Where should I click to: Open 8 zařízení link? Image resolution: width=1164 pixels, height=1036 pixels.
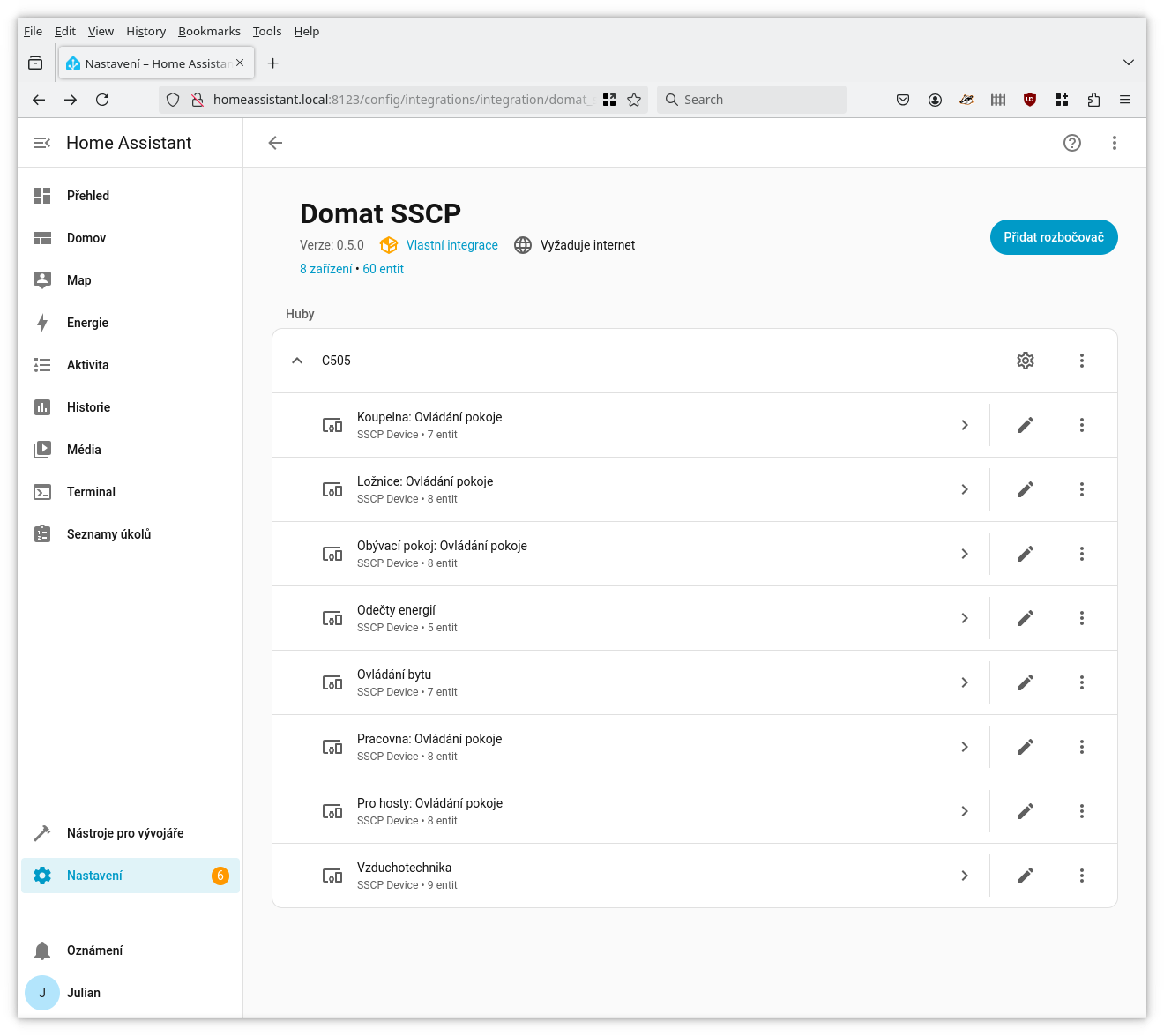click(326, 269)
